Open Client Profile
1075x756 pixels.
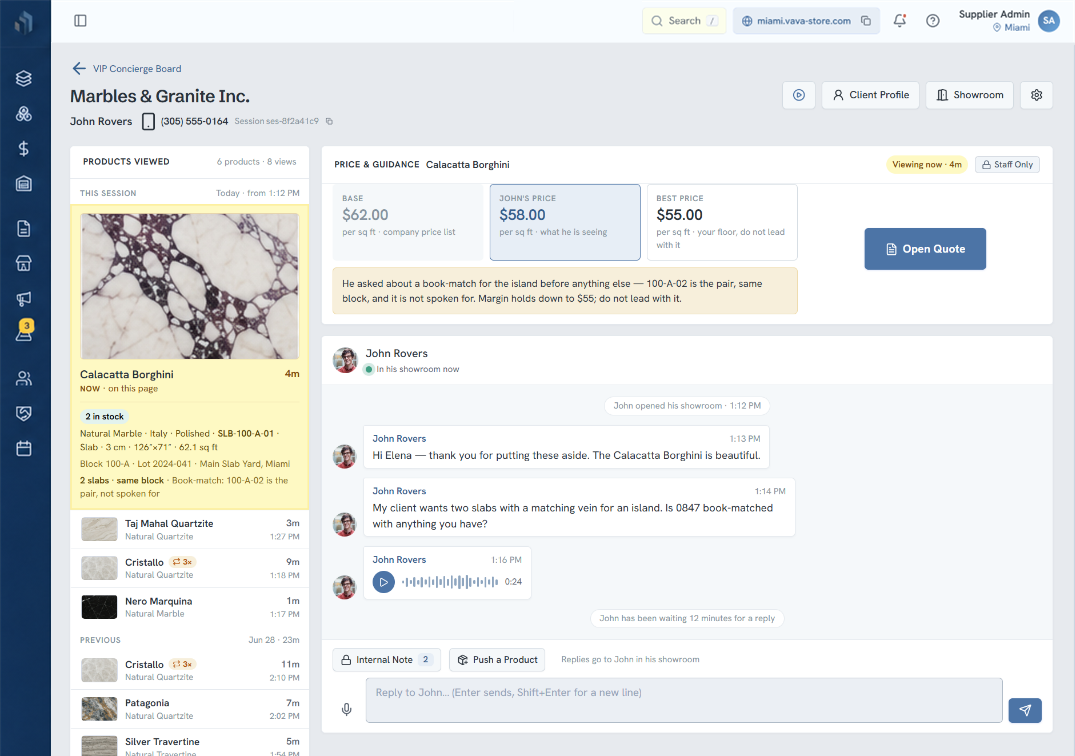pyautogui.click(x=871, y=95)
